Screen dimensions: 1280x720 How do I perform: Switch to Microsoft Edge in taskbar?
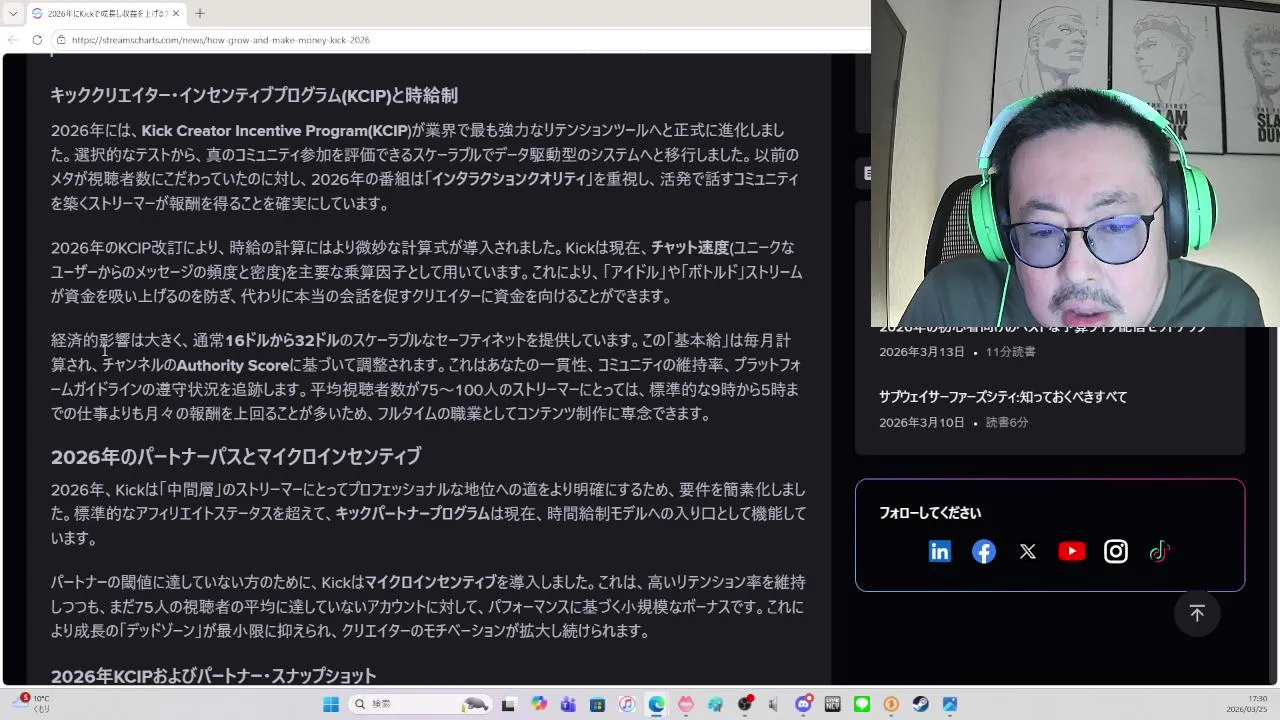656,704
